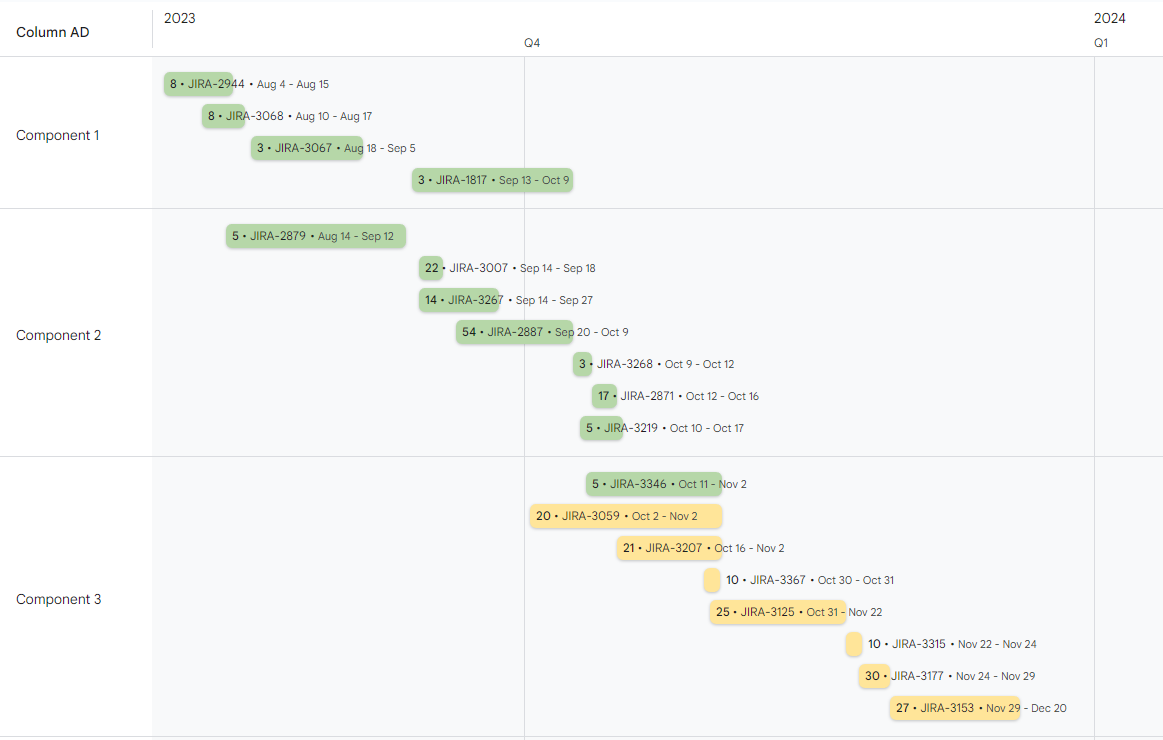Viewport: 1163px width, 740px height.
Task: Click the "Oct 9 - Oct 12" date text
Action: tap(699, 363)
